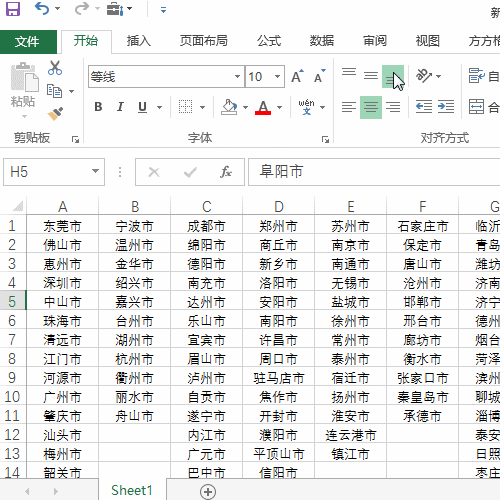Toggle bold formatting
Image resolution: width=500 pixels, height=500 pixels.
(98, 107)
